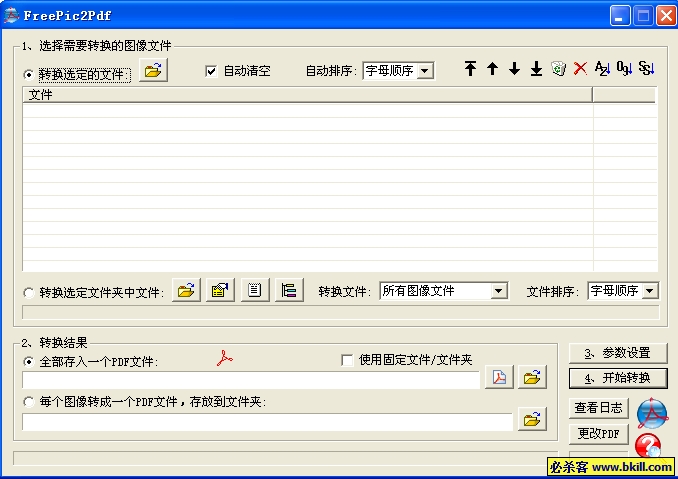Browse folder for single PDF output path

(x=532, y=377)
